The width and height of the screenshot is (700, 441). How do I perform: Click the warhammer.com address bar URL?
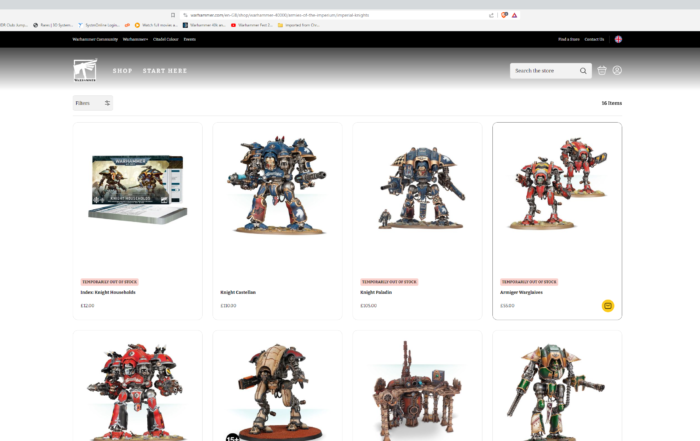(x=279, y=15)
